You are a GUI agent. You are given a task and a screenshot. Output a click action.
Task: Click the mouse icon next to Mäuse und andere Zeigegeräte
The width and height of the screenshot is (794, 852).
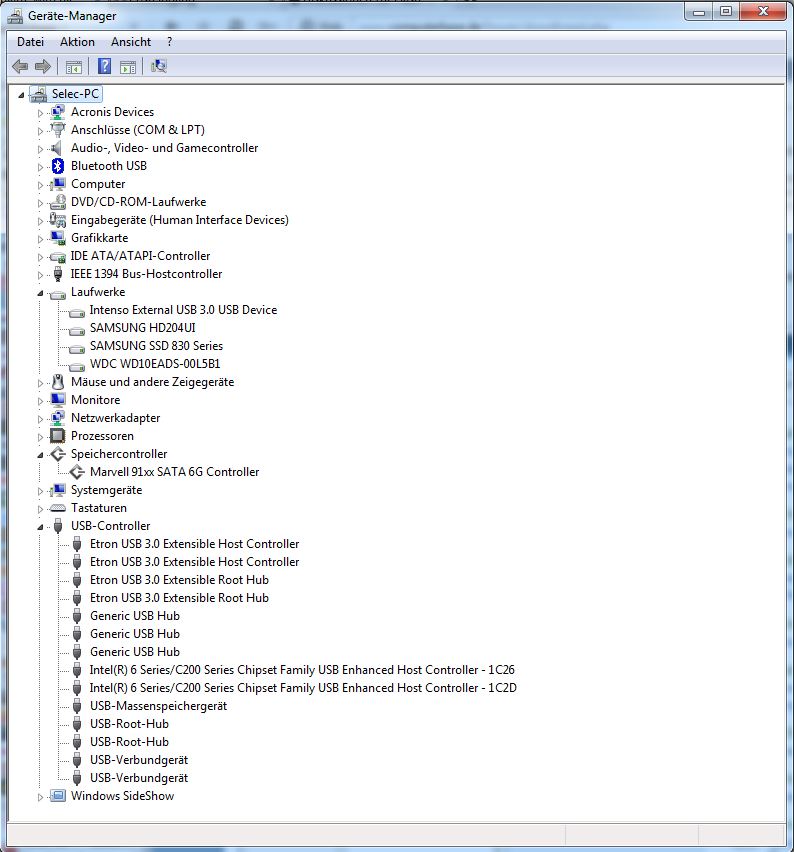[x=58, y=382]
